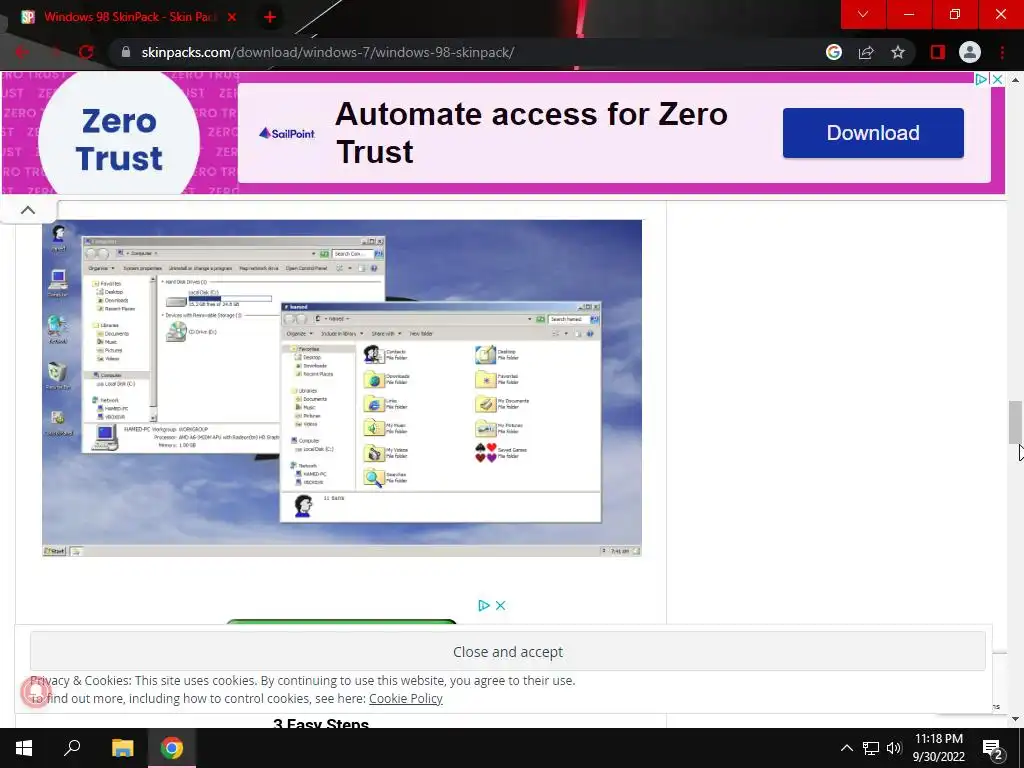
Task: Click the Download button in SailPoint ad
Action: pos(873,133)
